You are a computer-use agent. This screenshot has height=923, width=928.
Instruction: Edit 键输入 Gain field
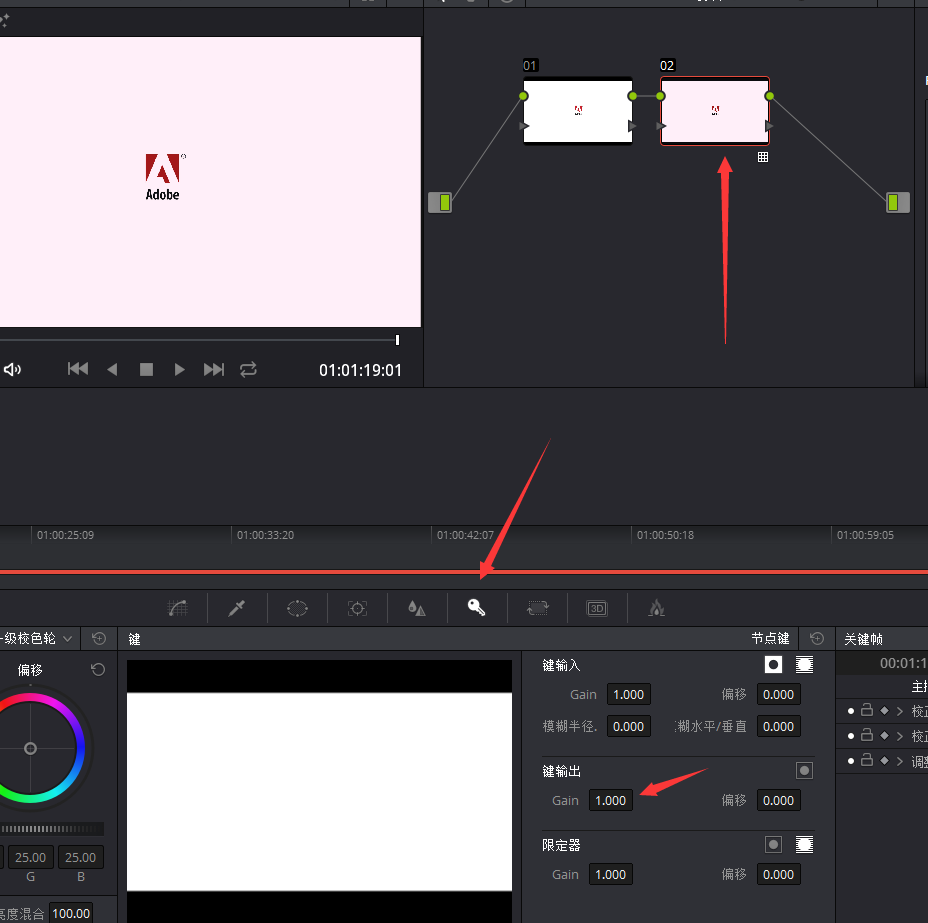pos(629,695)
